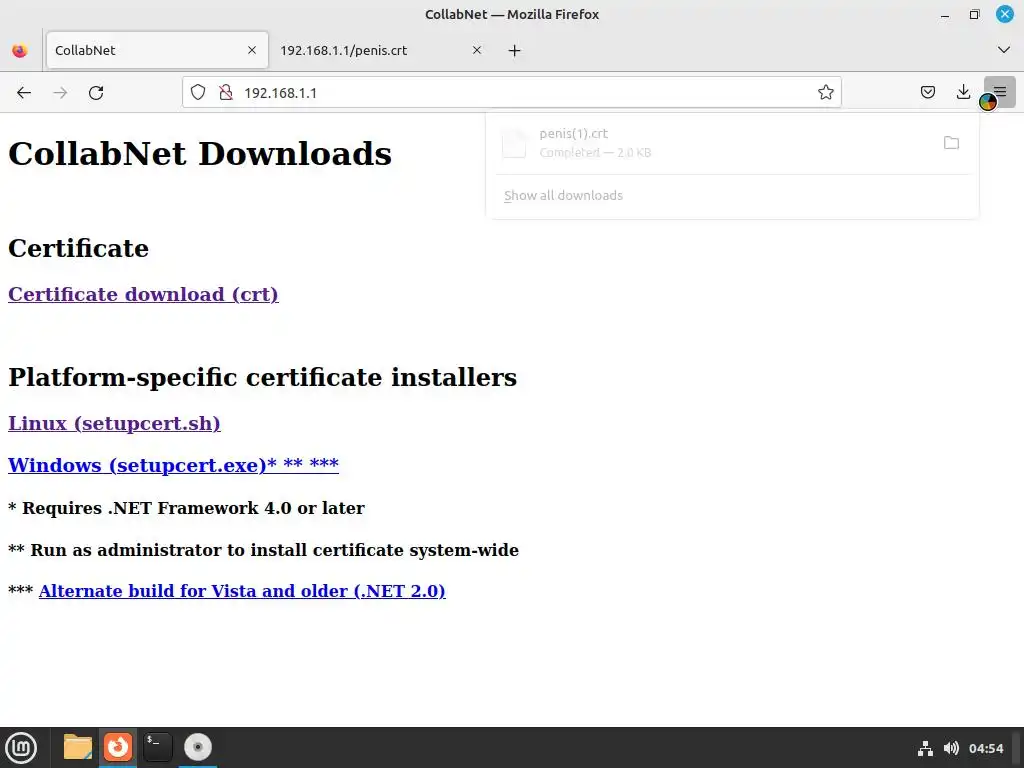Open Firefox View pinned icon
The height and width of the screenshot is (768, 1024).
click(x=20, y=50)
